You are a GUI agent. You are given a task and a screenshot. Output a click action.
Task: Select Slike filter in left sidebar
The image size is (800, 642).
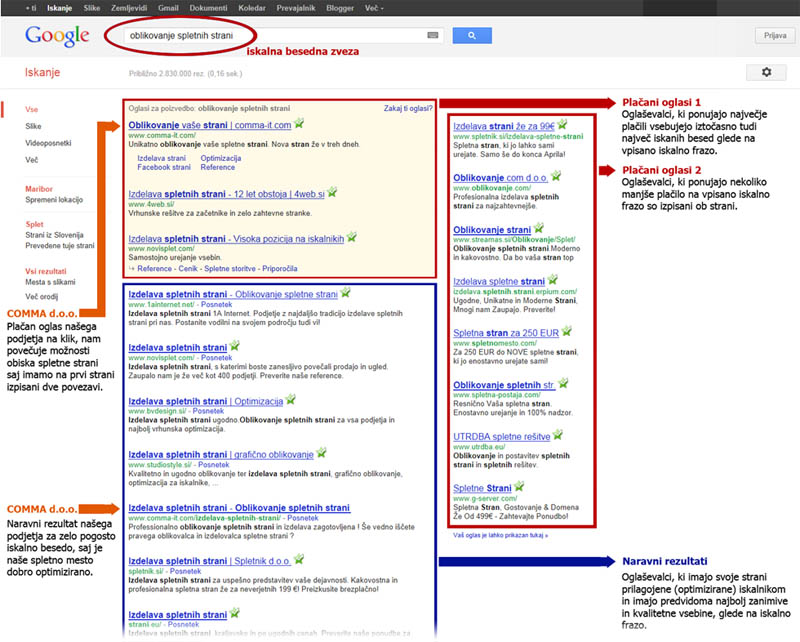point(33,126)
